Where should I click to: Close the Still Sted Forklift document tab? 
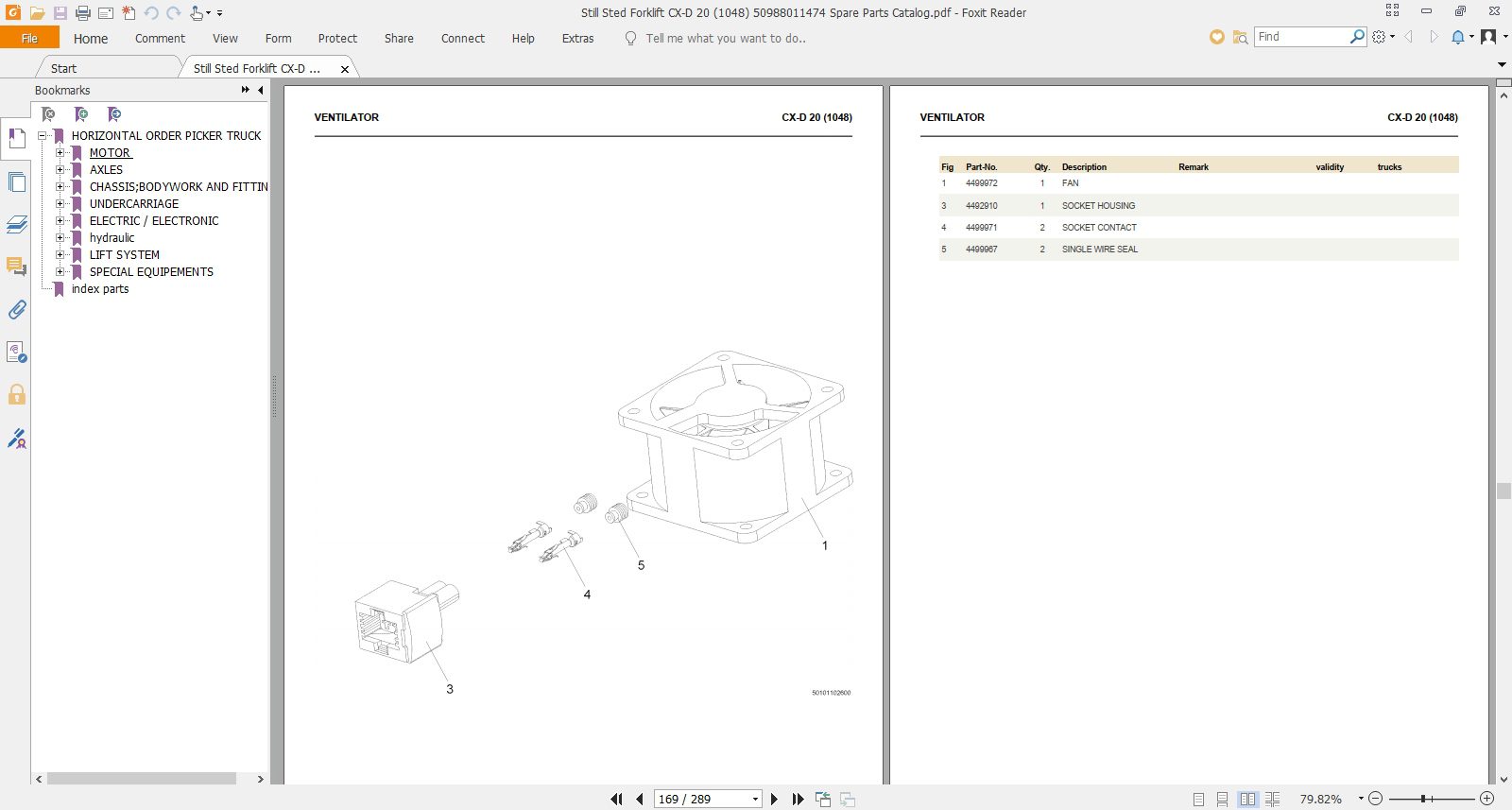click(x=345, y=69)
